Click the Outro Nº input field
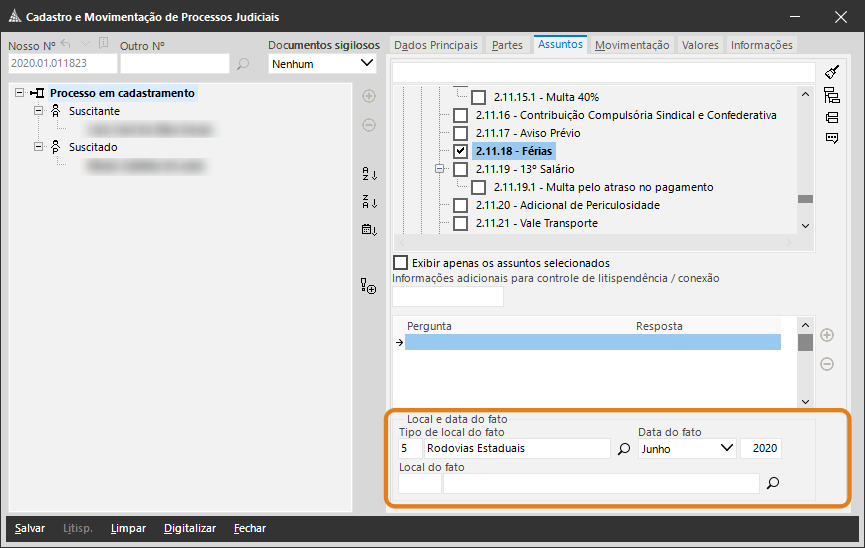The image size is (865, 548). point(174,64)
